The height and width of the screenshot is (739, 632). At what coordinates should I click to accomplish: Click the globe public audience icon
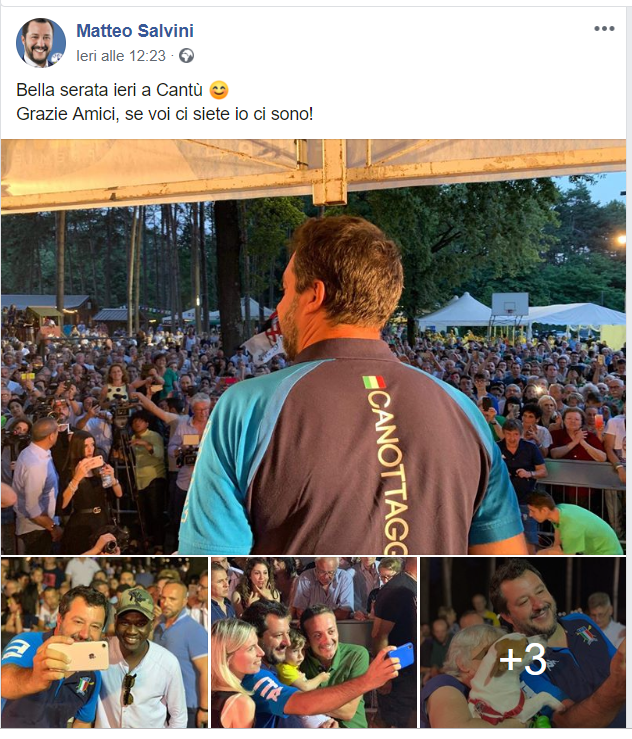point(187,56)
